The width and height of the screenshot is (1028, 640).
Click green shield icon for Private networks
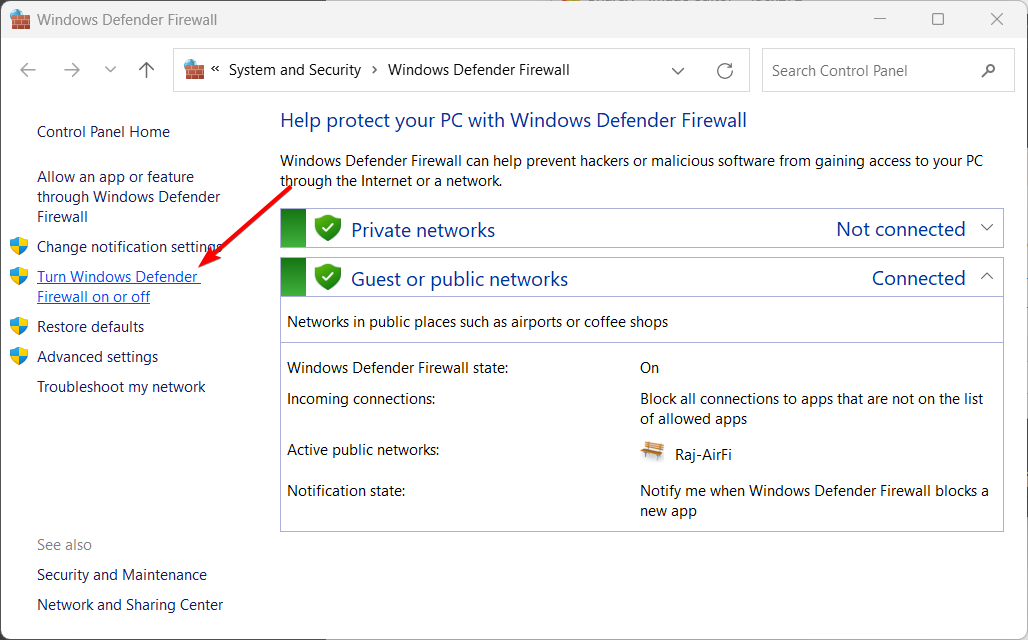(x=328, y=228)
